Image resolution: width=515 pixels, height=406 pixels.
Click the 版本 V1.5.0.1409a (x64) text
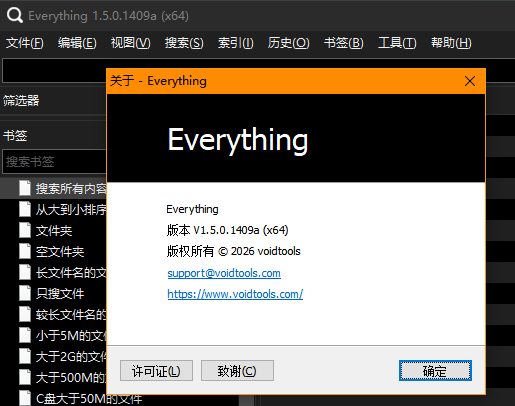(228, 230)
